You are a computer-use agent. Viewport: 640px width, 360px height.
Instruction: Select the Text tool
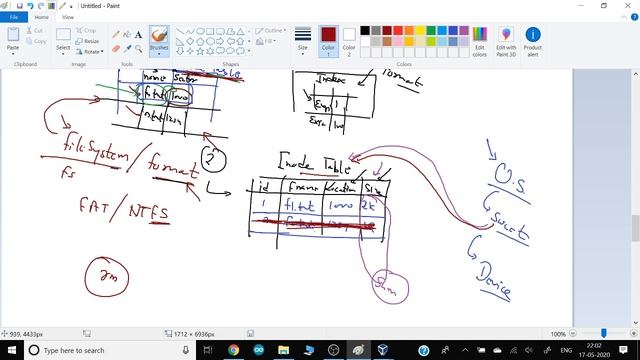(x=138, y=35)
